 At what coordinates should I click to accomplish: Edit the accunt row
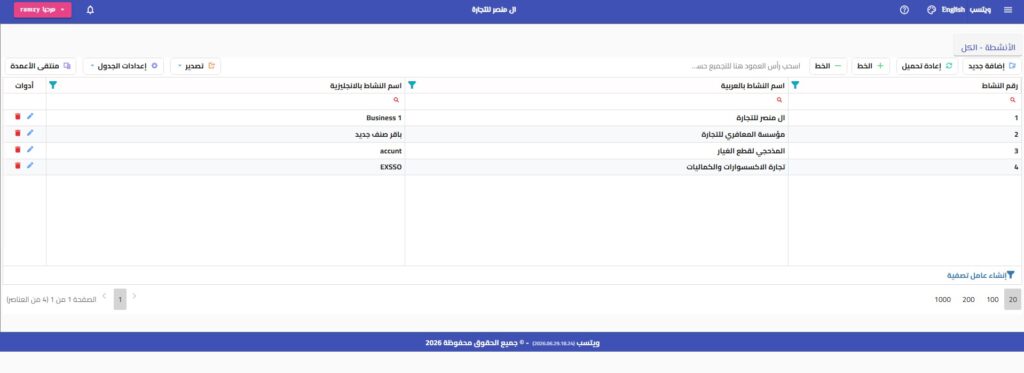[30, 150]
